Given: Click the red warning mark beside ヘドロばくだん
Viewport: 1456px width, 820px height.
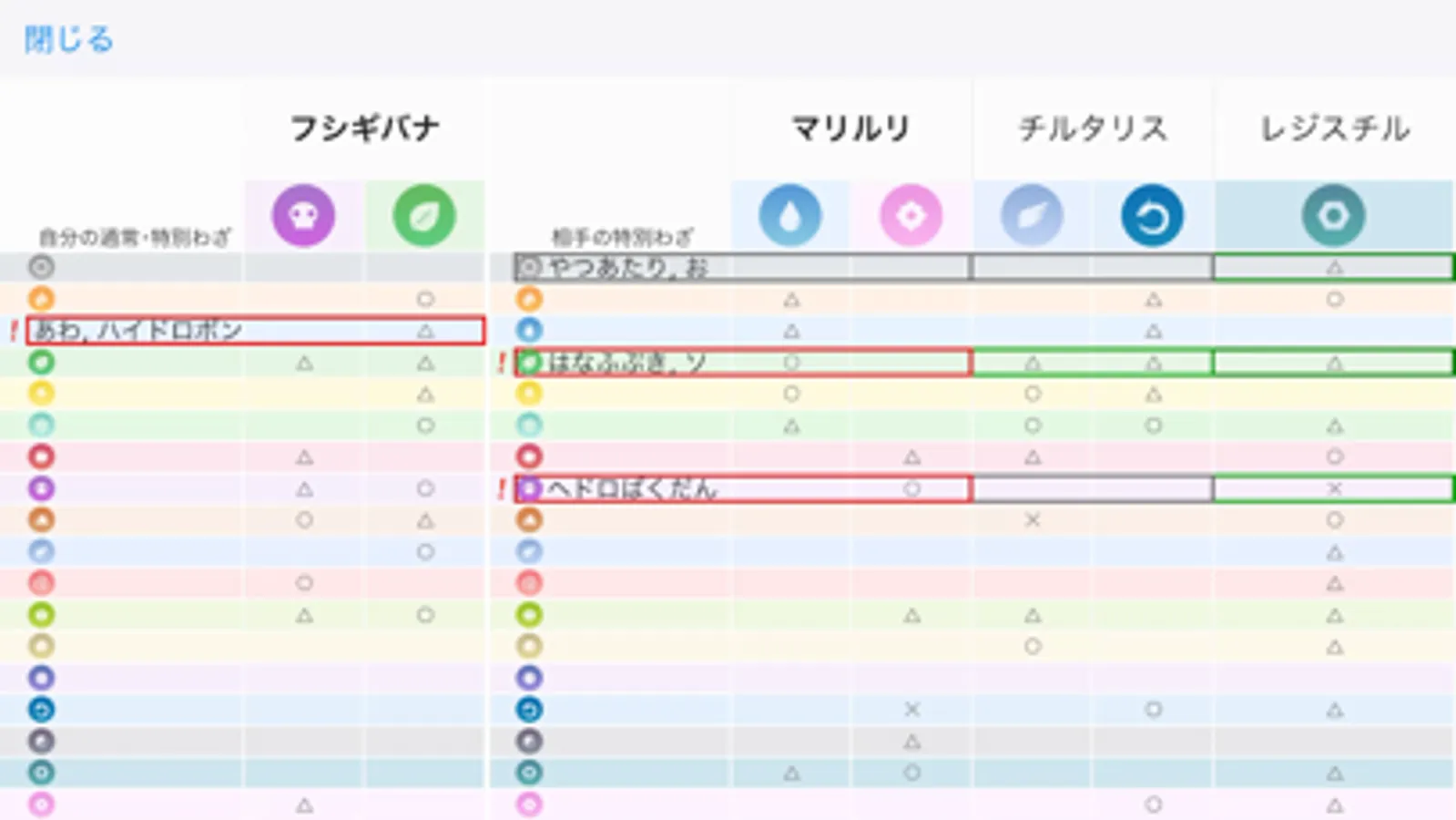Looking at the screenshot, I should point(501,489).
